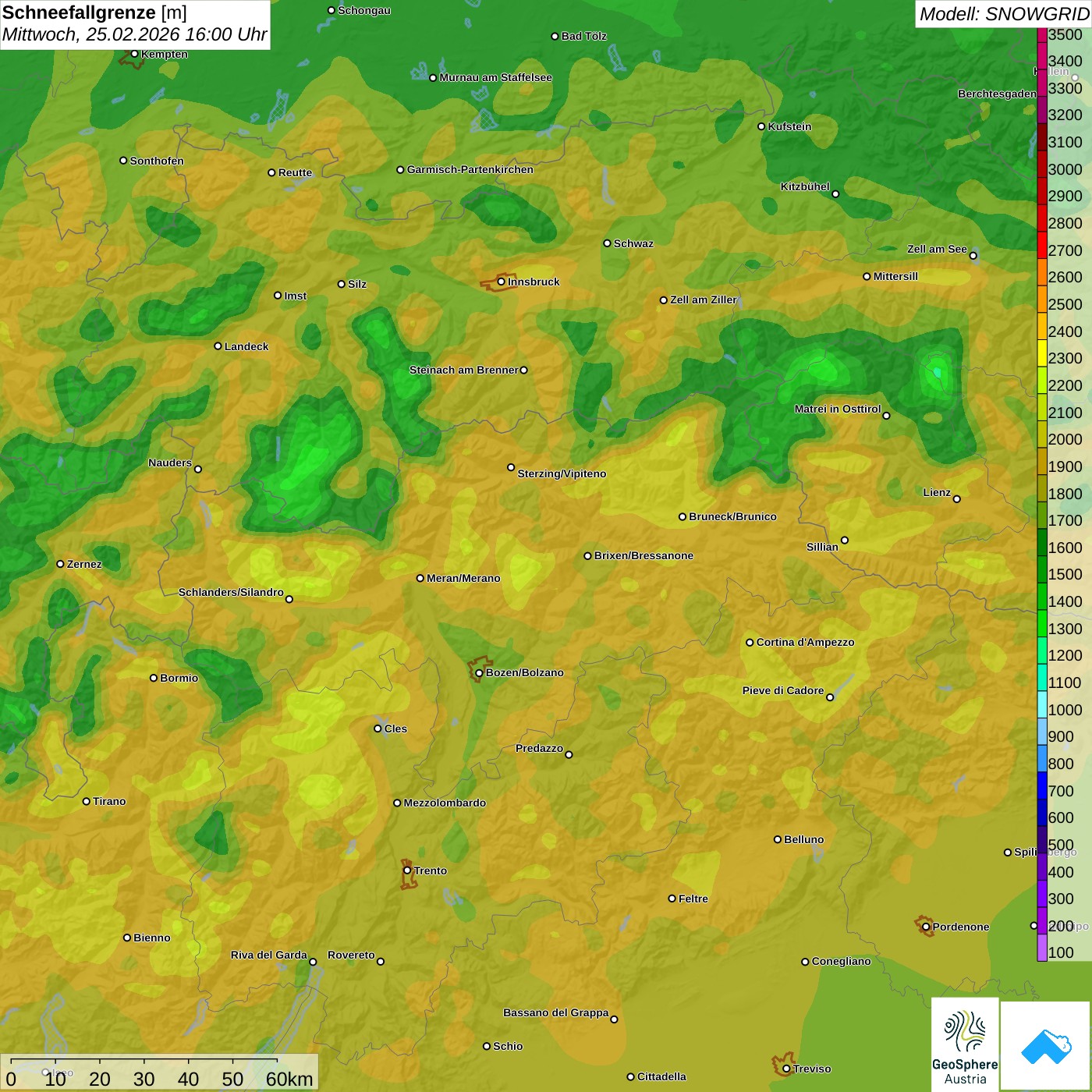Click the Predazzo label
This screenshot has height=1092, width=1092.
pos(539,748)
